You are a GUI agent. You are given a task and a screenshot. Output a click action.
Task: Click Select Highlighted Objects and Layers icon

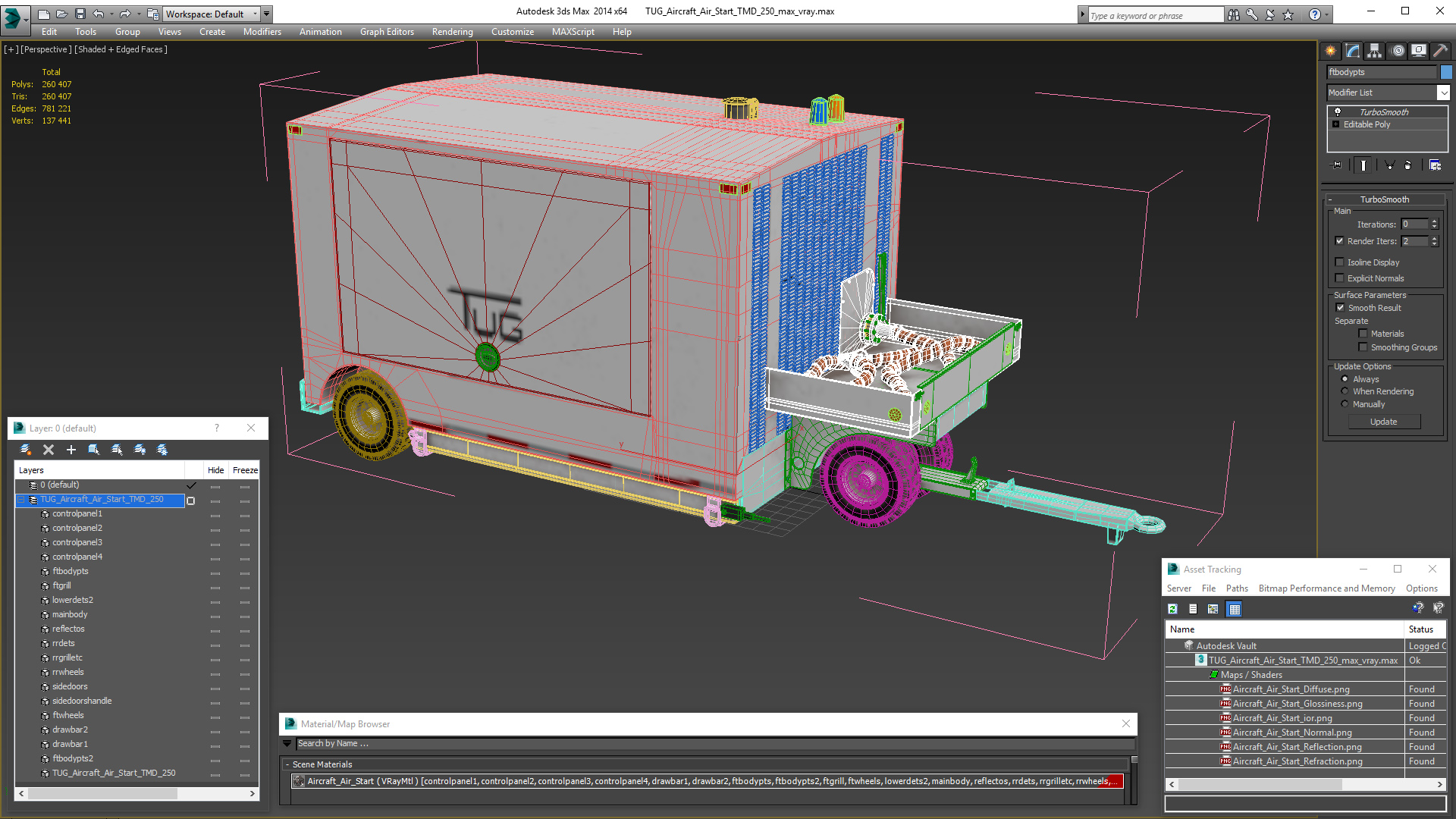(x=94, y=450)
